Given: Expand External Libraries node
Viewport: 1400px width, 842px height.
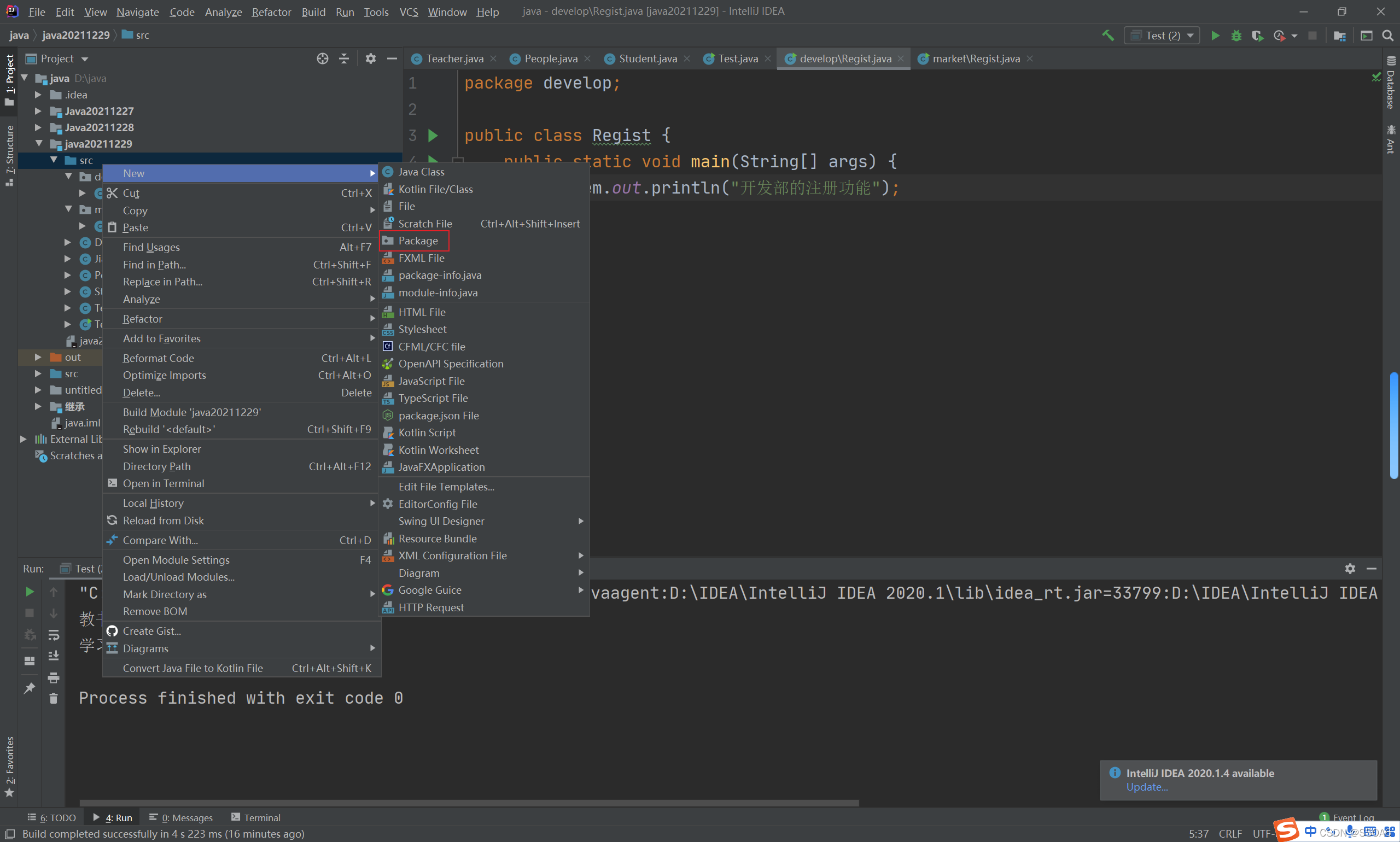Looking at the screenshot, I should [24, 439].
